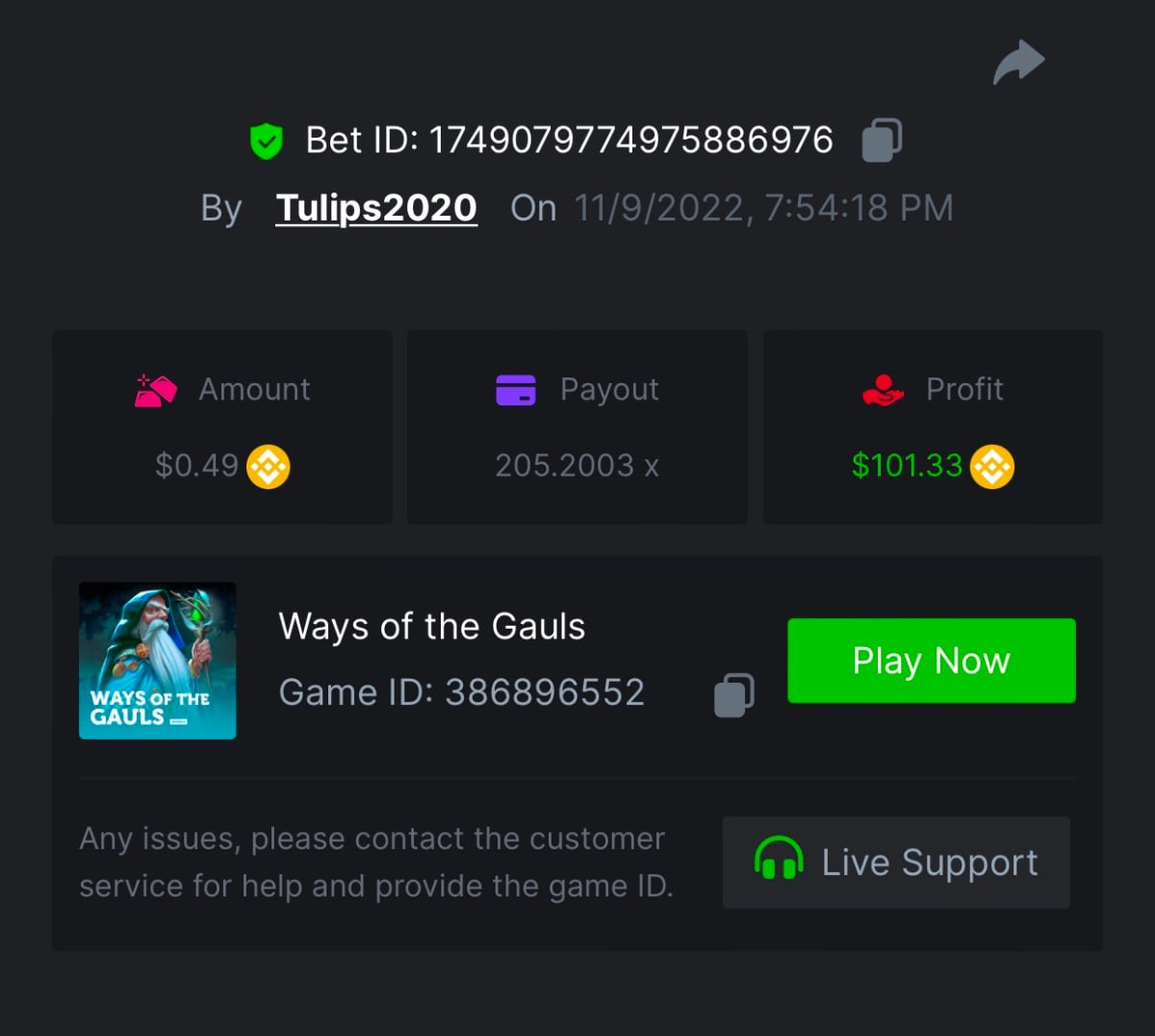Select the Bet ID number text

click(630, 141)
